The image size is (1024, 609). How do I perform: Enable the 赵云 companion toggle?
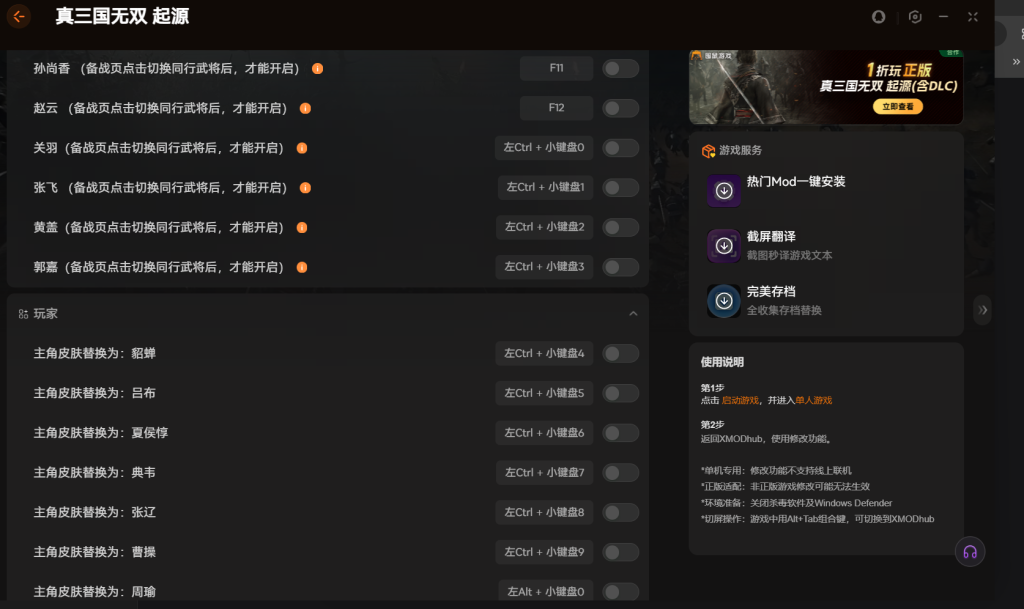620,108
